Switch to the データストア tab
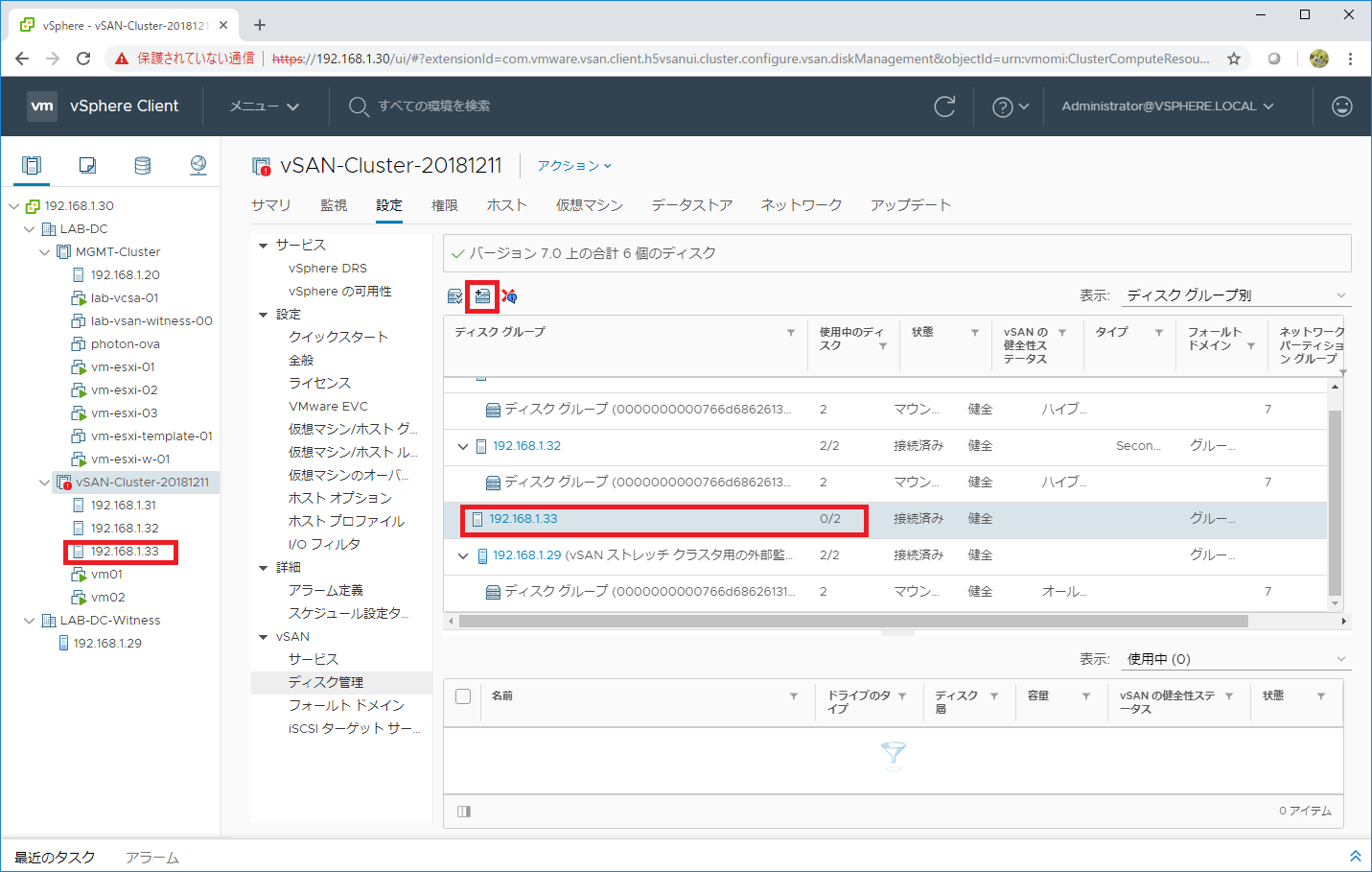Image resolution: width=1372 pixels, height=872 pixels. pos(692,205)
